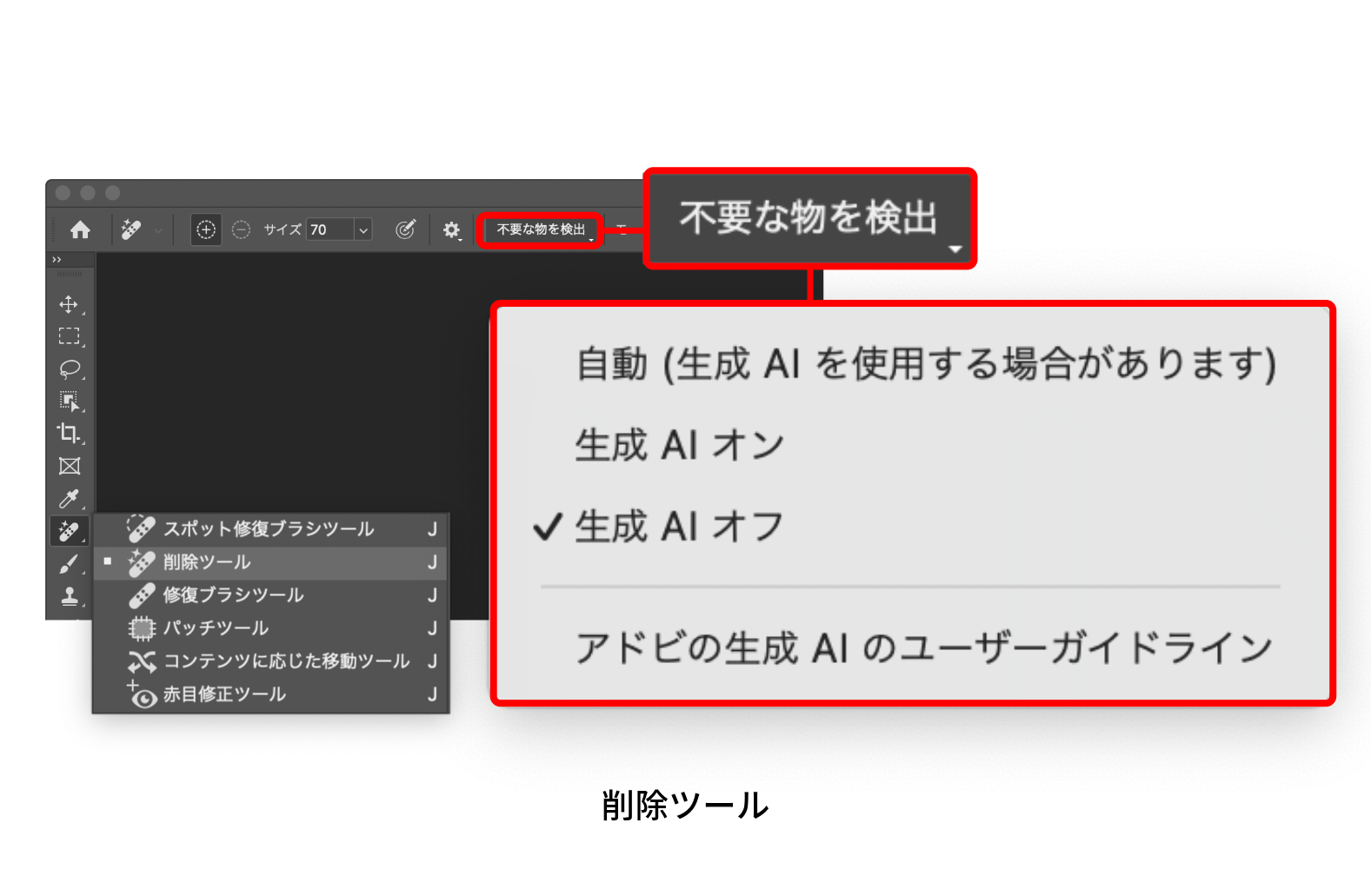Enable subtract brush mode (minus circle)
This screenshot has height=896, width=1371.
click(x=241, y=229)
